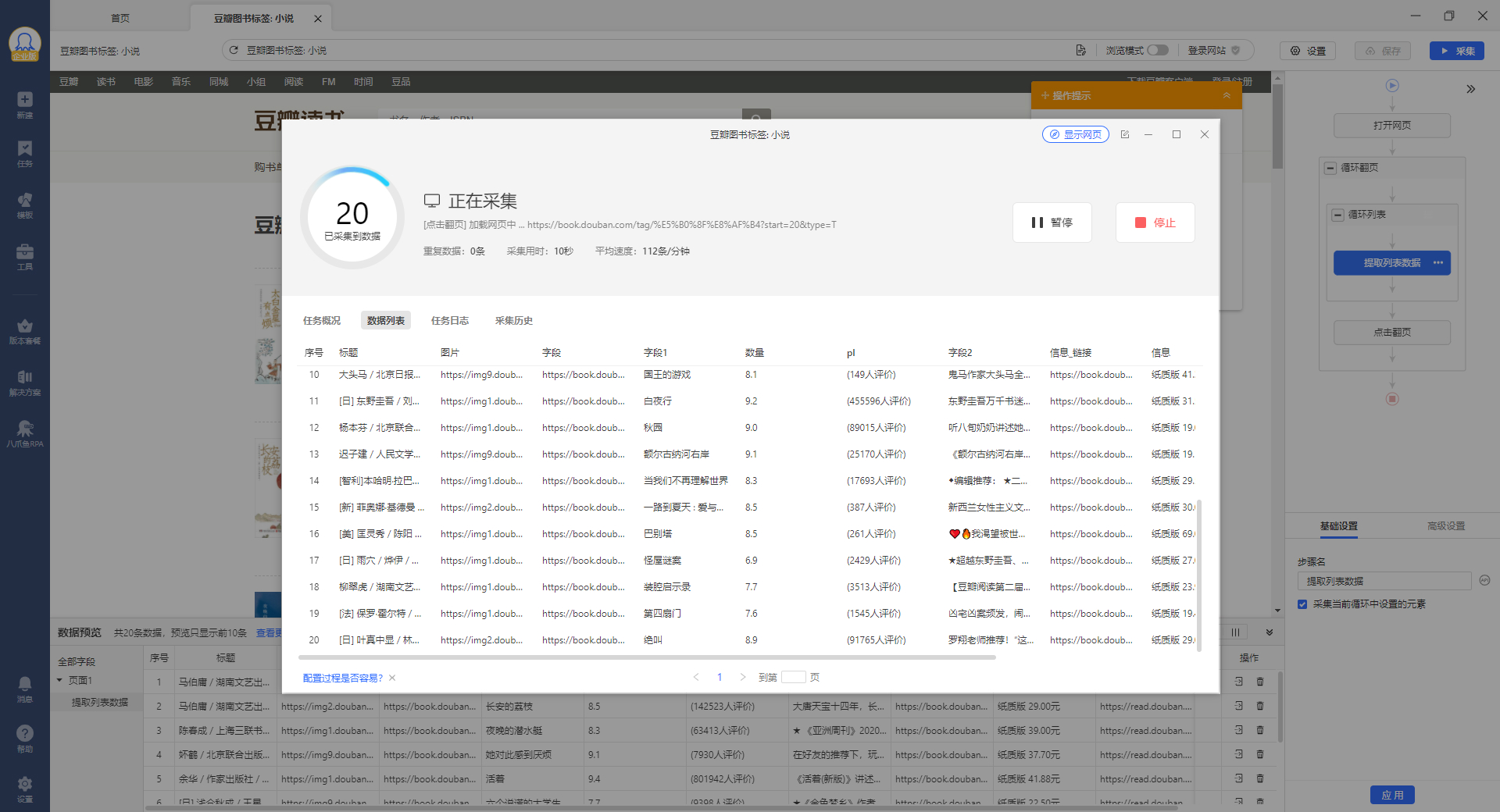Click the 设置 button in top toolbar
Image resolution: width=1500 pixels, height=812 pixels.
1308,51
